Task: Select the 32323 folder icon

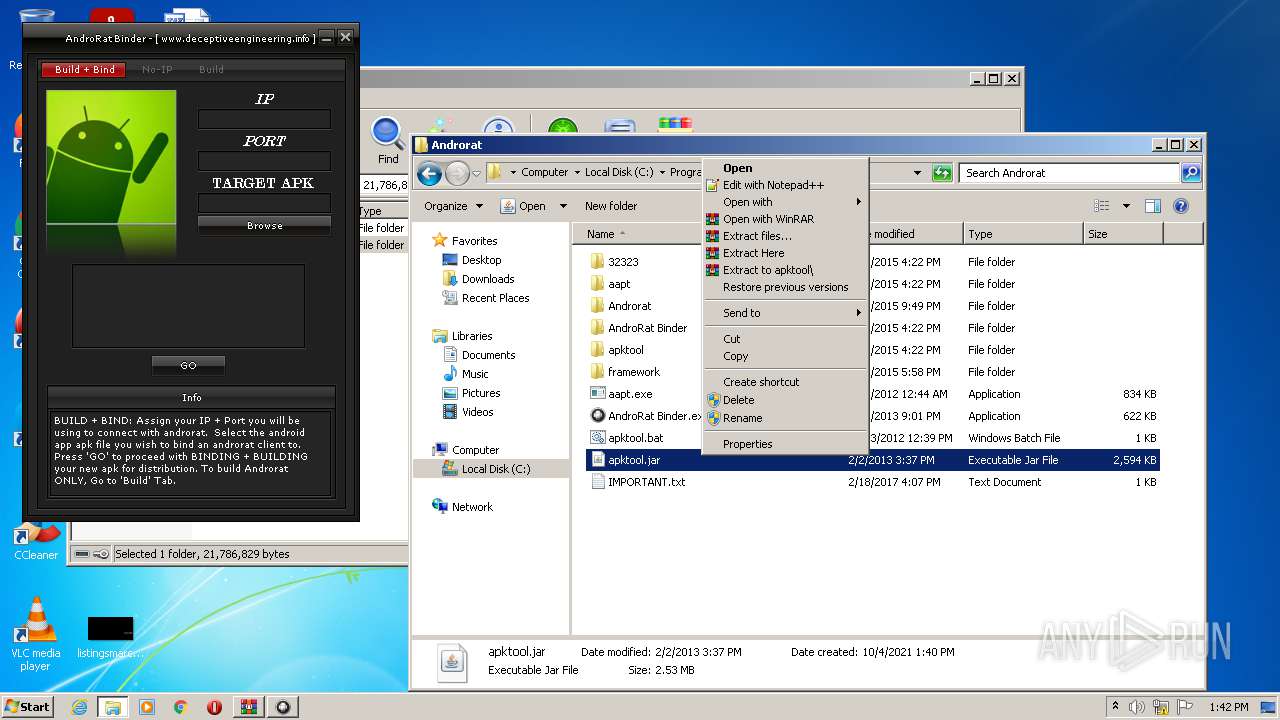Action: pos(598,262)
